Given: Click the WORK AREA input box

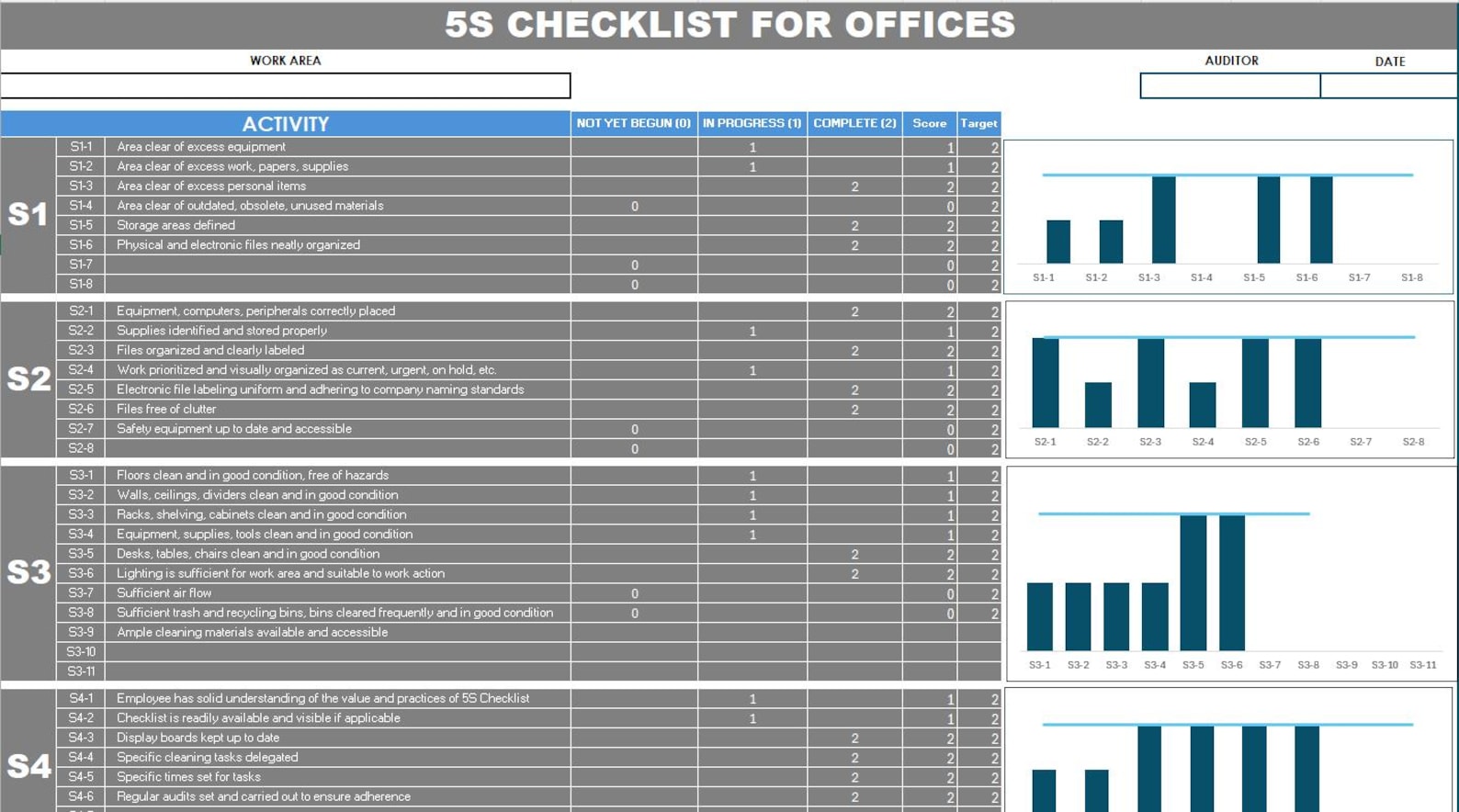Looking at the screenshot, I should click(x=285, y=85).
